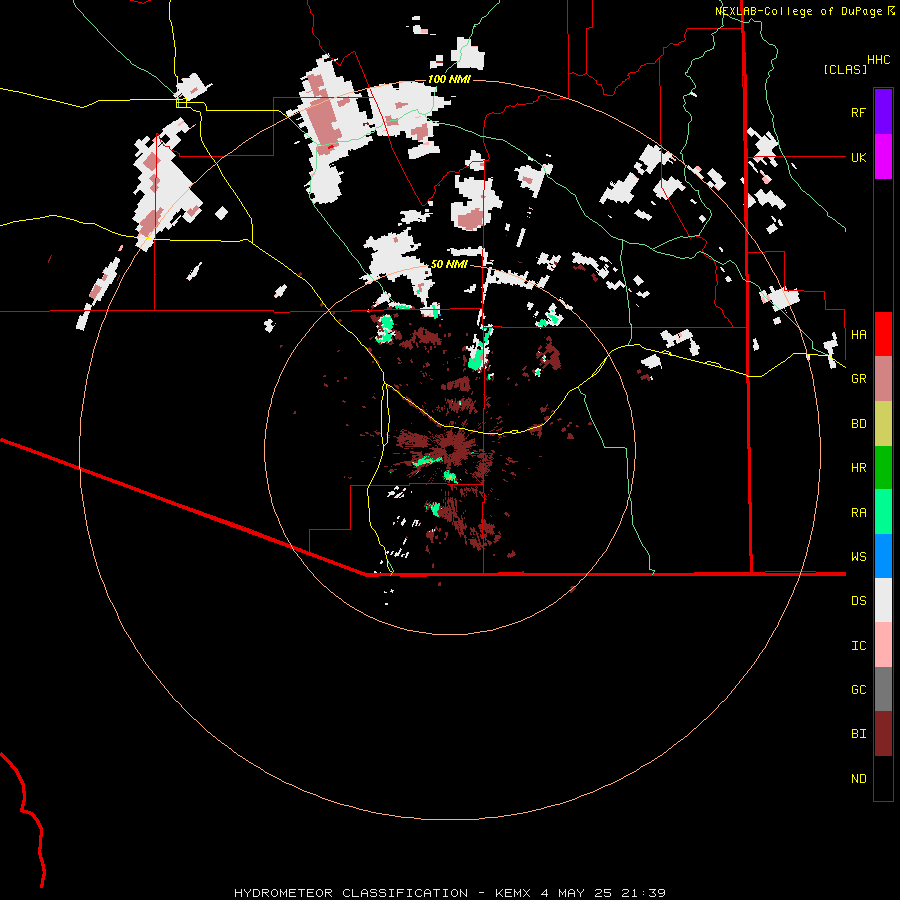Click the RF purple legend swatch

[x=883, y=112]
